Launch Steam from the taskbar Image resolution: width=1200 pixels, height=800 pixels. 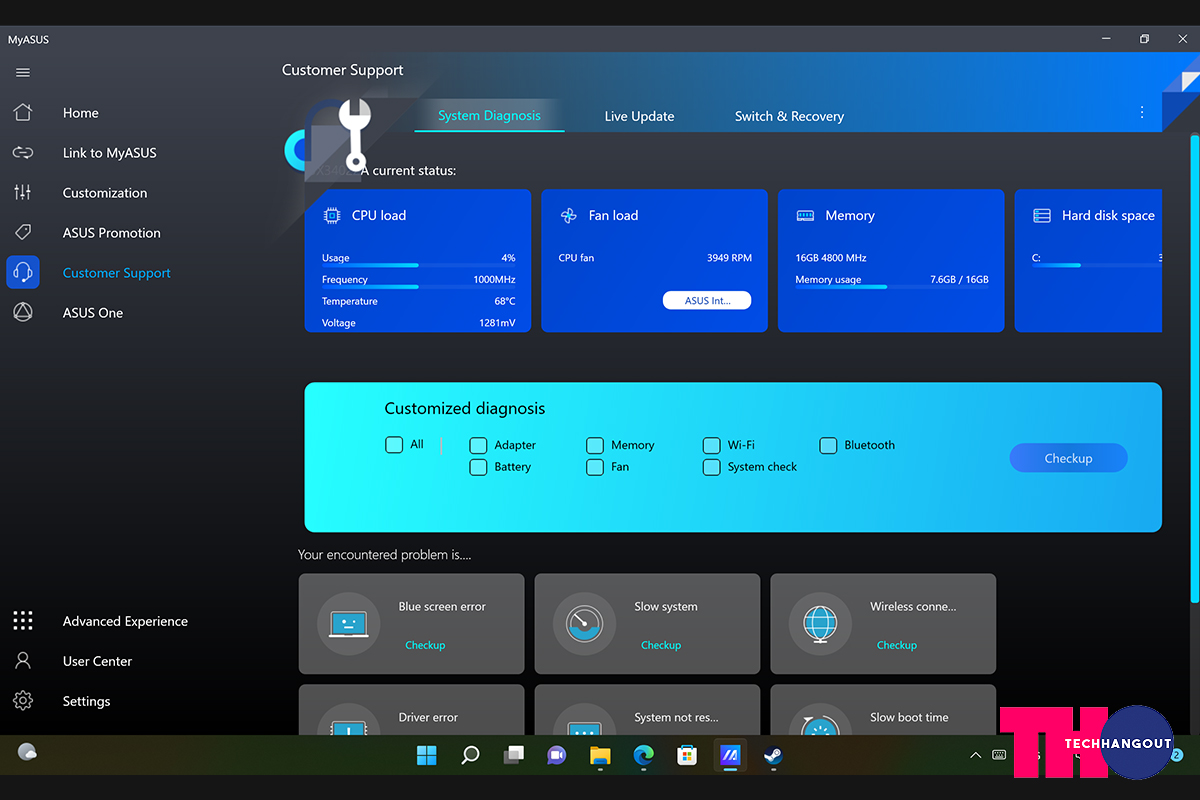coord(773,755)
